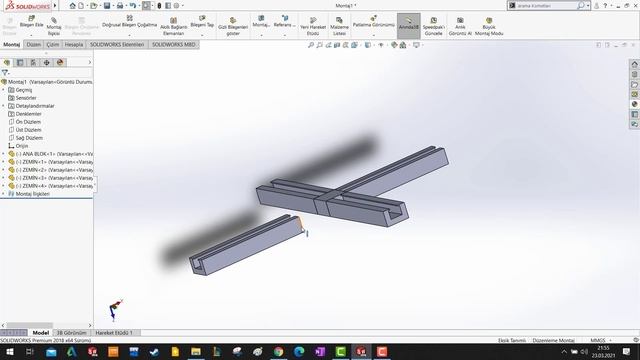Screen dimensions: 640x360
Task: Click the Open file icon
Action: point(94,6)
